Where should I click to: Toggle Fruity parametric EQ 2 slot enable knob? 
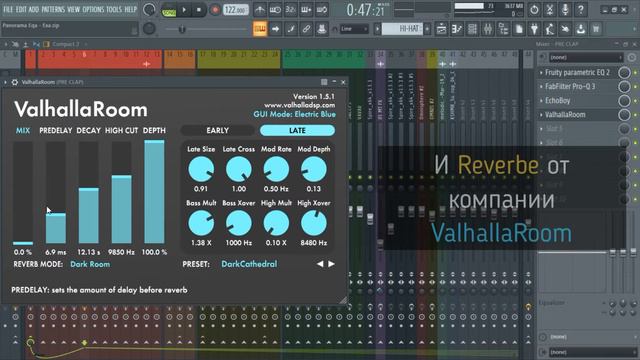point(624,73)
